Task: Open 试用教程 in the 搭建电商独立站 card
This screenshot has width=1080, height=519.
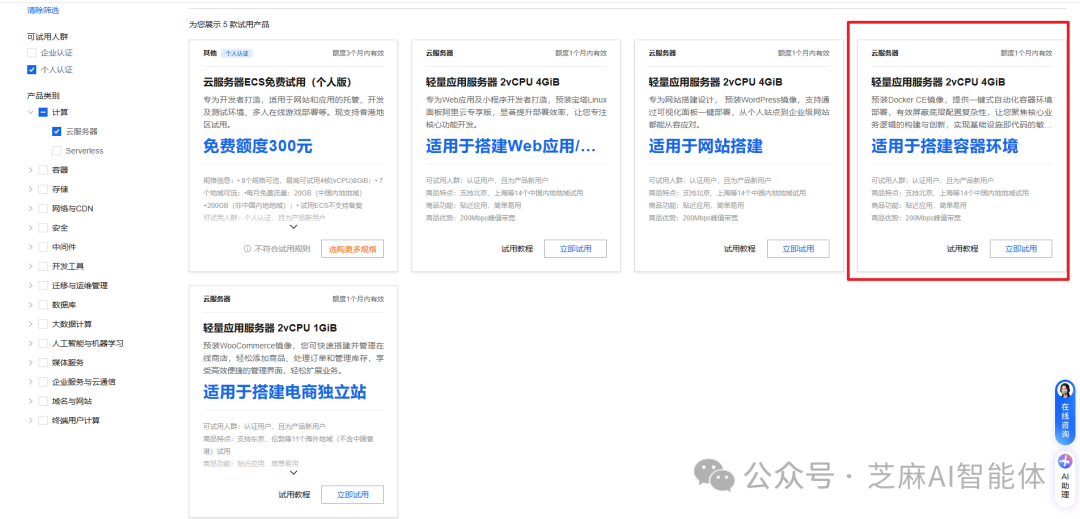Action: (x=295, y=494)
